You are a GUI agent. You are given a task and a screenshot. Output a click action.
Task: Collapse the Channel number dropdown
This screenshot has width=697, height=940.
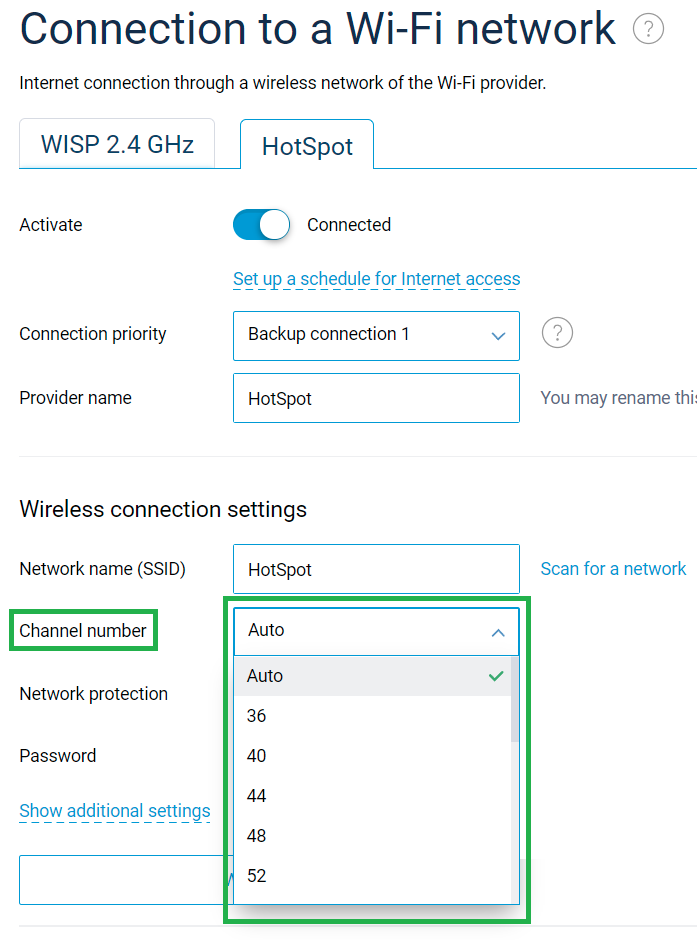pyautogui.click(x=376, y=631)
